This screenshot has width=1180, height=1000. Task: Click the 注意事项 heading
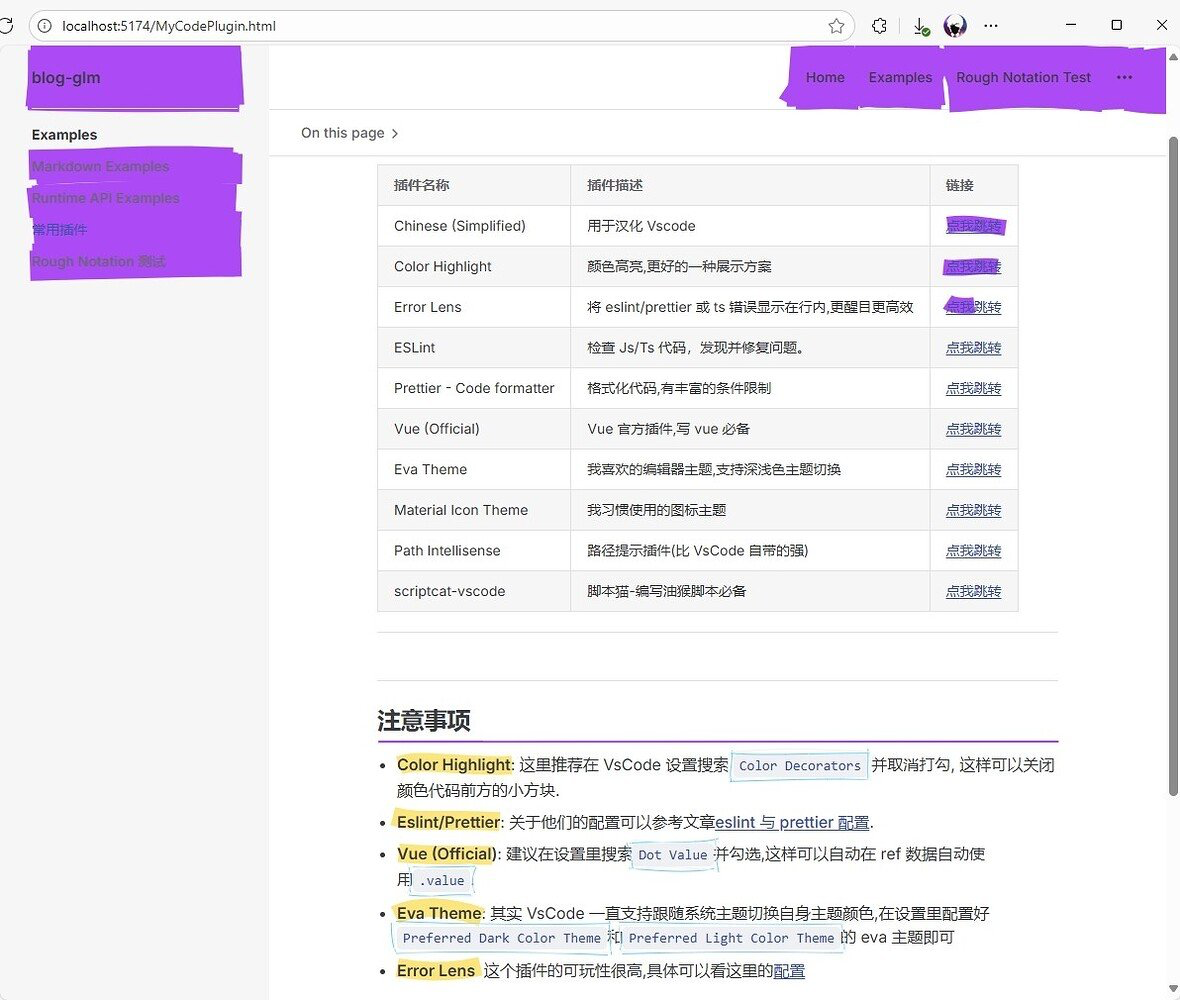pyautogui.click(x=424, y=721)
